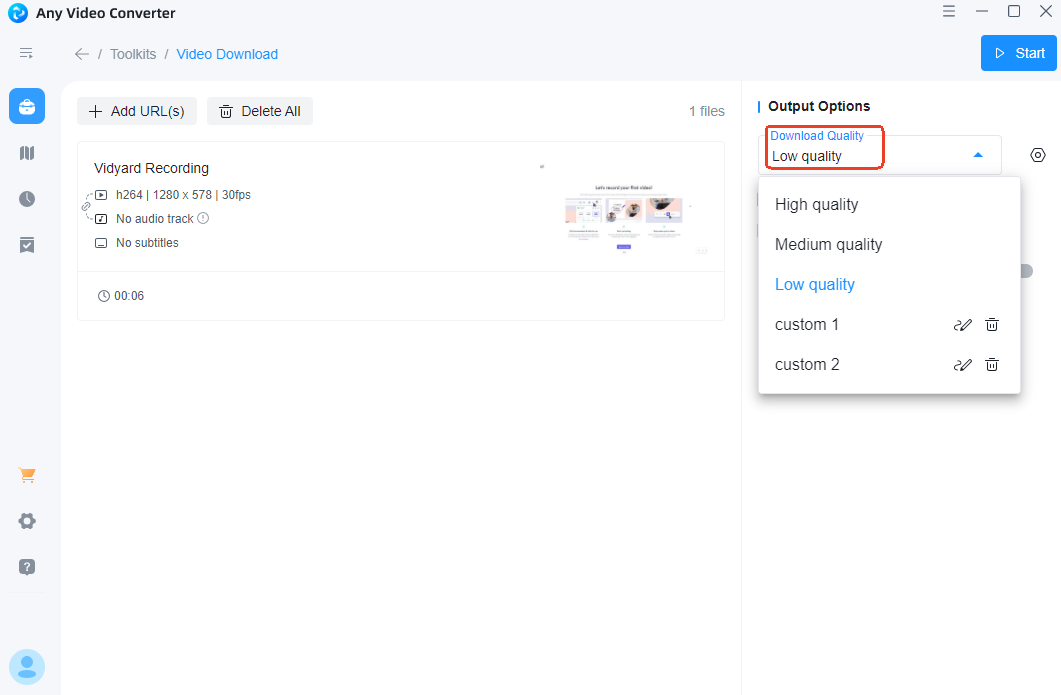This screenshot has height=695, width=1061.
Task: Click the Add URL(s) button
Action: 137,111
